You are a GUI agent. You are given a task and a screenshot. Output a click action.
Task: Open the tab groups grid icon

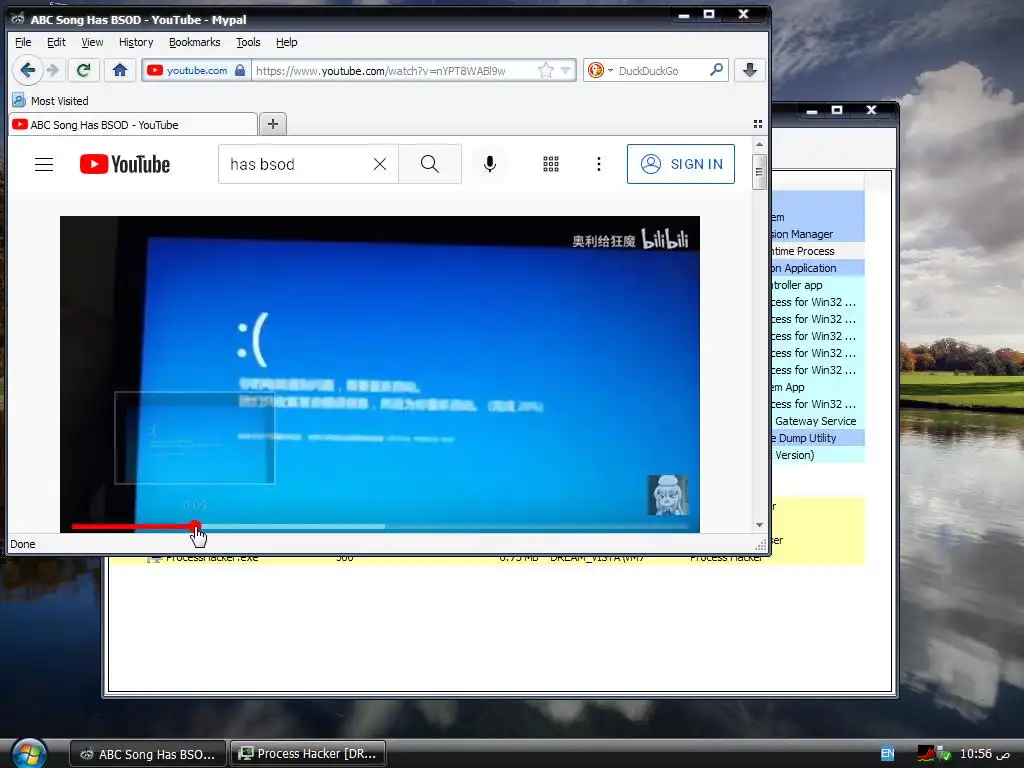(x=758, y=124)
